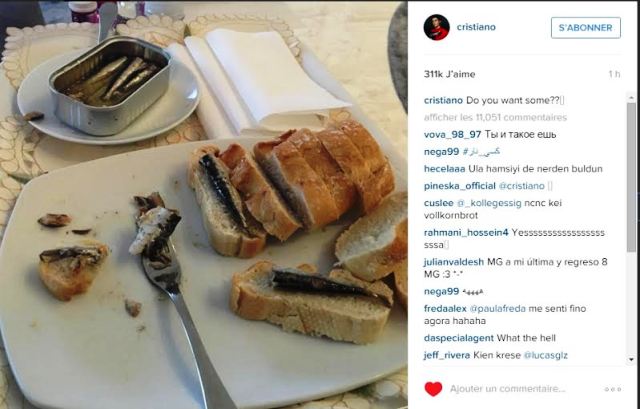Click the comments scrollbar thumb
The width and height of the screenshot is (640, 409).
tap(631, 177)
